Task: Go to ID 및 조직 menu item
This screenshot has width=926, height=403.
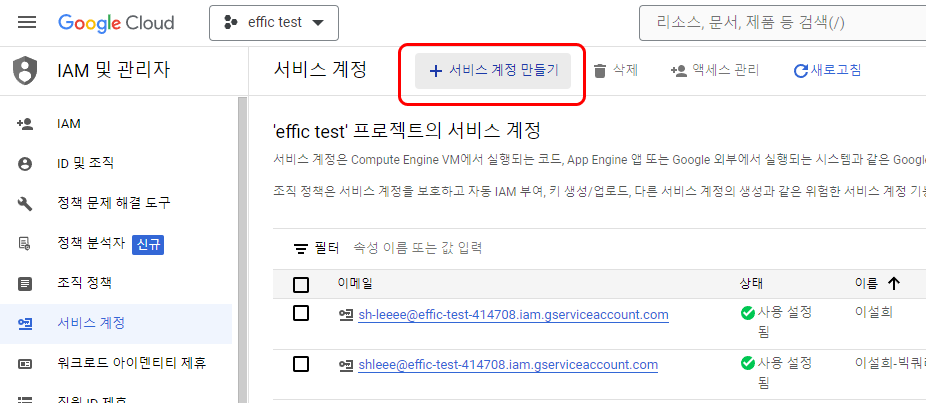Action: [x=86, y=163]
